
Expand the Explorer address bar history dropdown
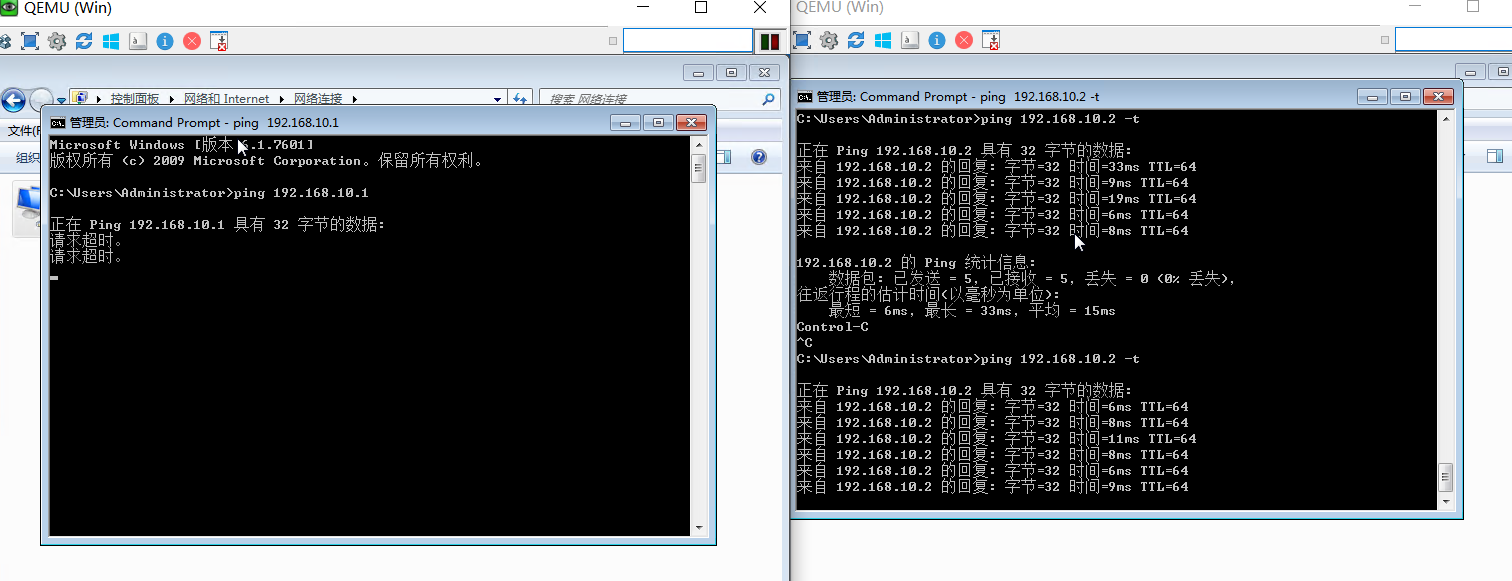[498, 99]
